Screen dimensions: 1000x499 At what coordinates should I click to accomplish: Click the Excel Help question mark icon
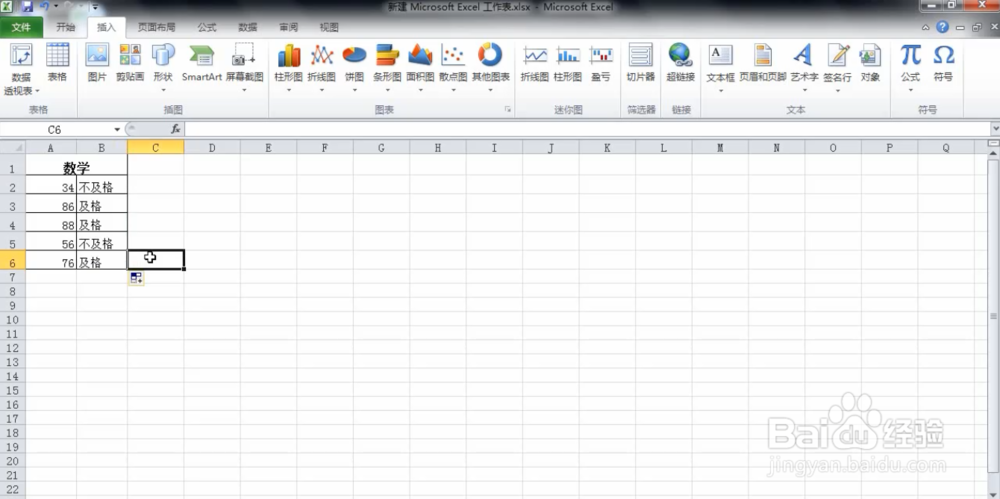[x=942, y=27]
